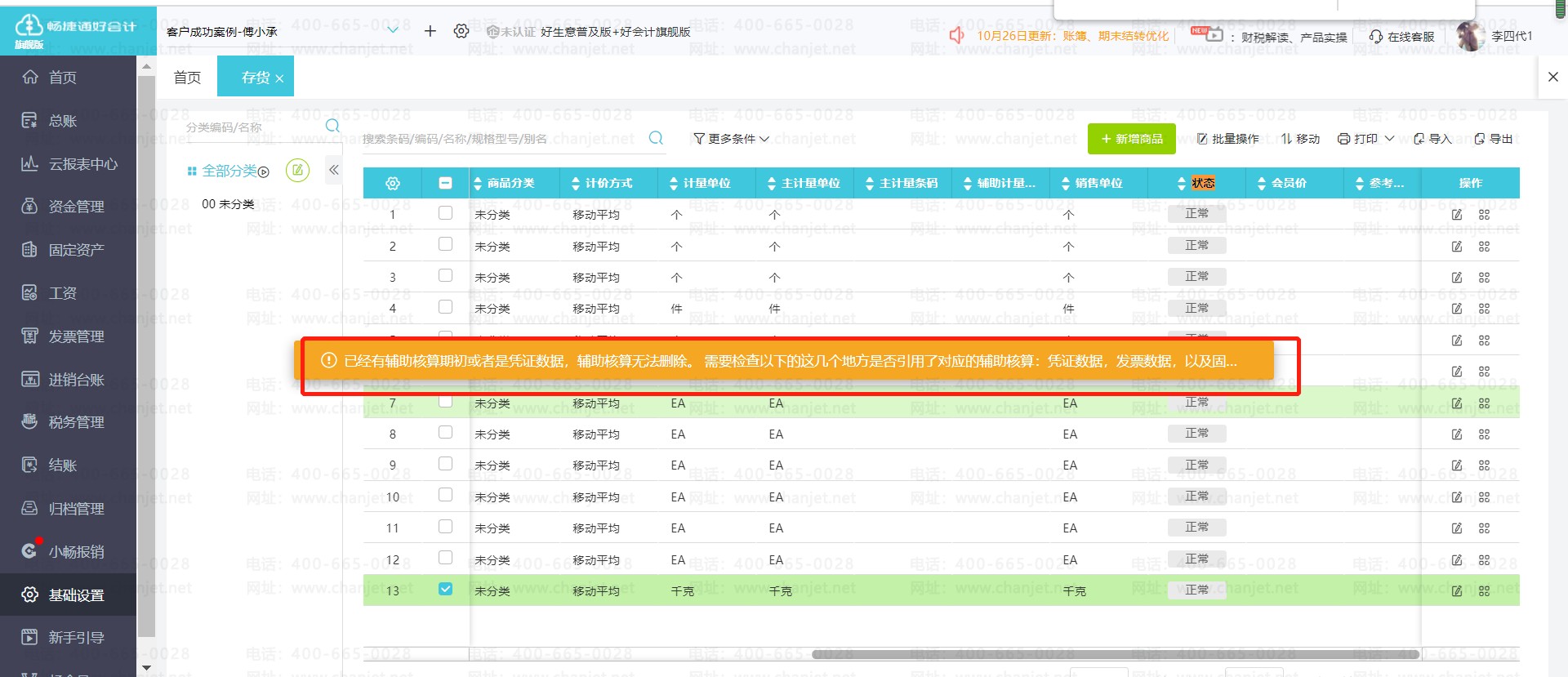
Task: Switch to the 首页 tab
Action: pos(187,78)
